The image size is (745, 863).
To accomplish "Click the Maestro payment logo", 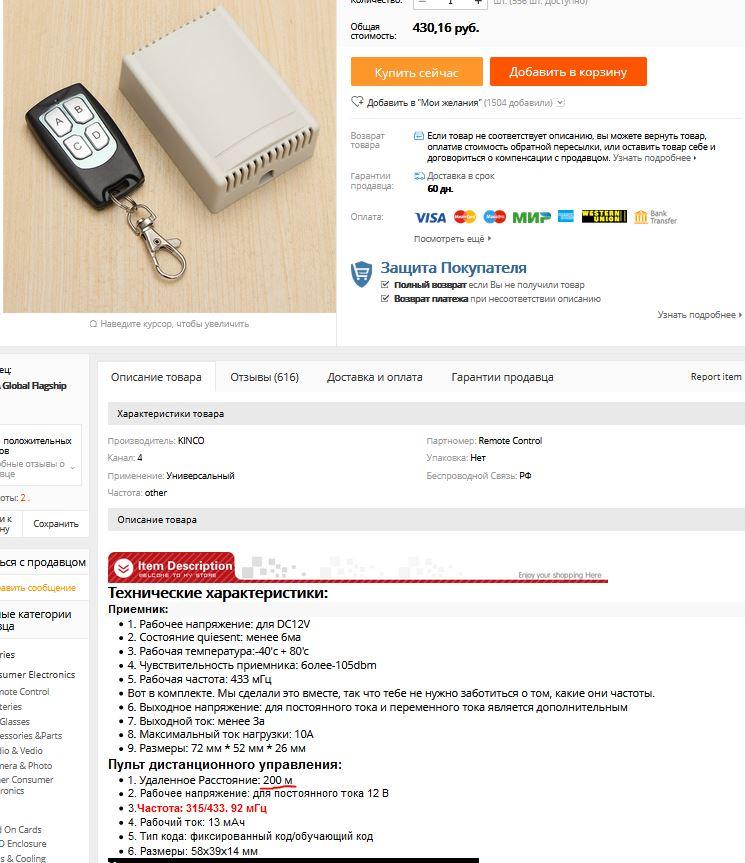I will coord(495,217).
